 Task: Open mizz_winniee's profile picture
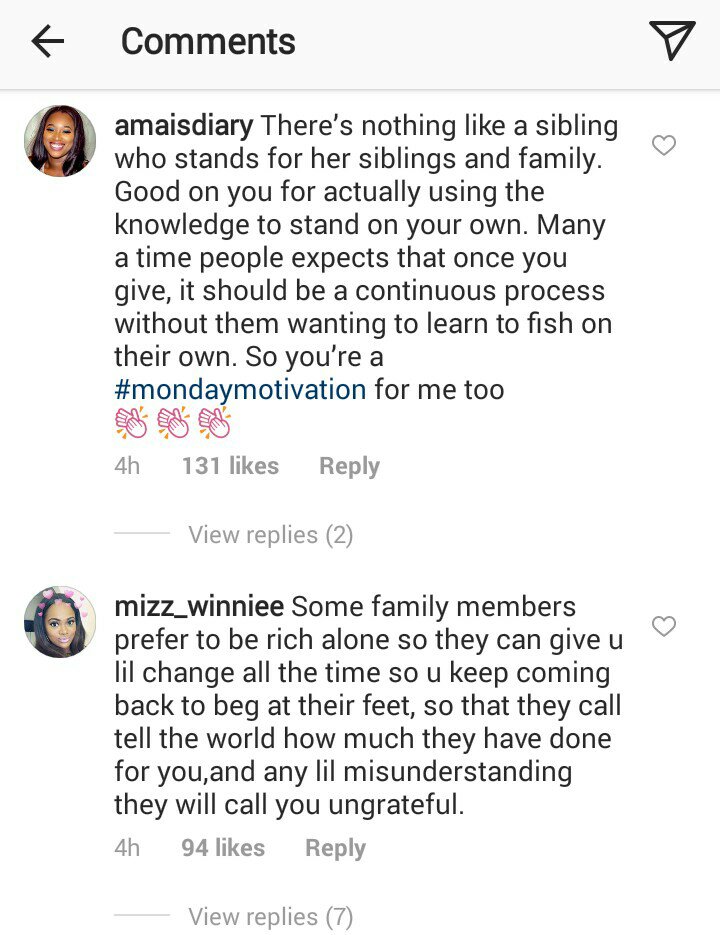click(x=60, y=622)
